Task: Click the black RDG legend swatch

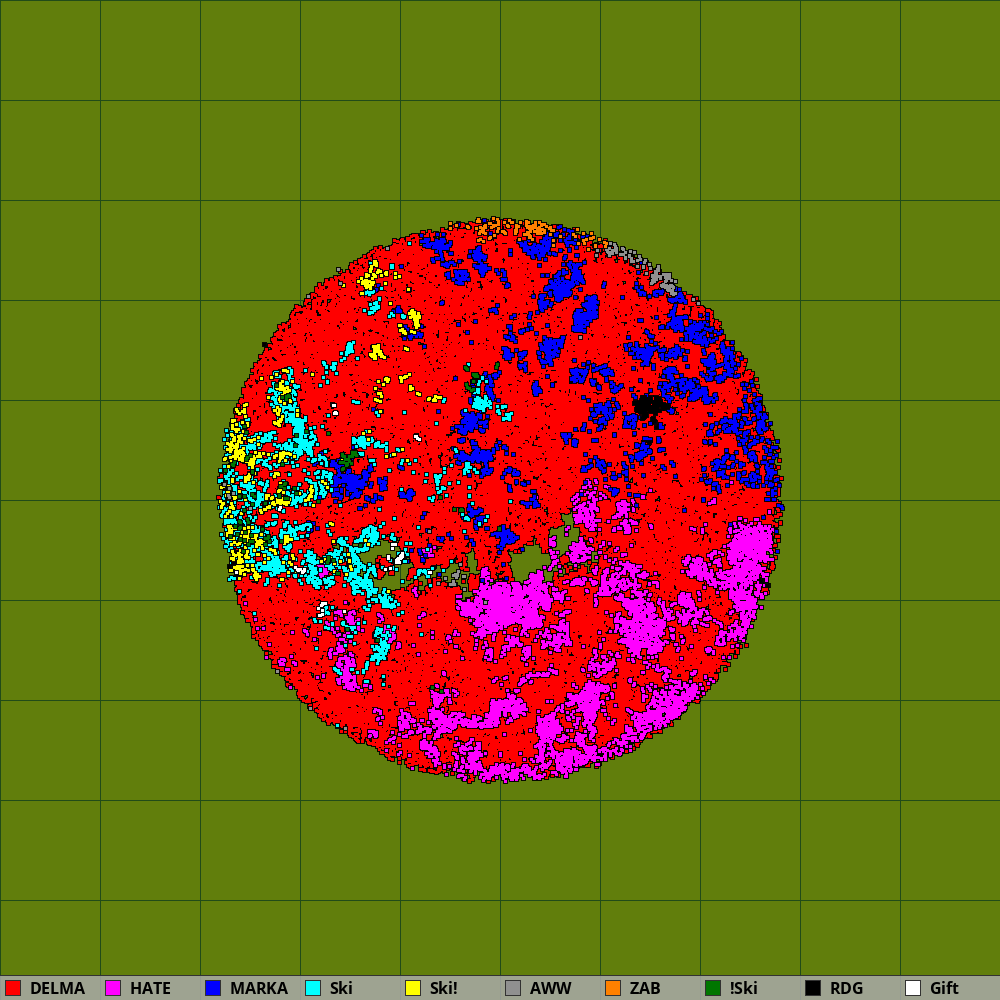Action: (813, 988)
